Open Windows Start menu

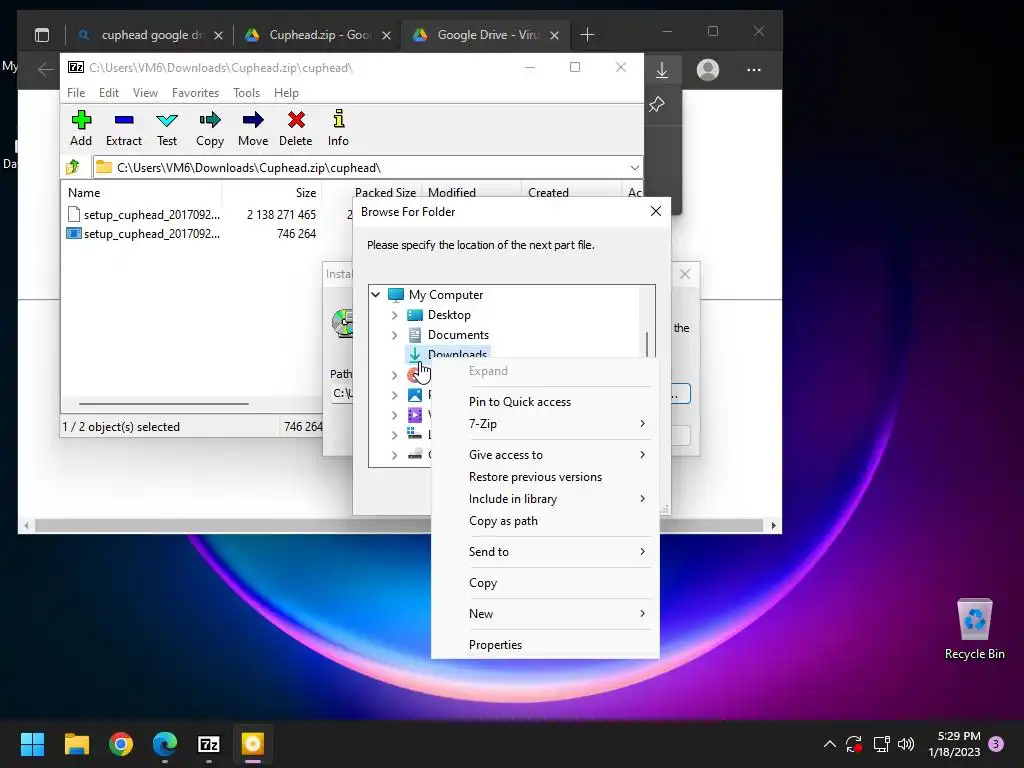(32, 744)
